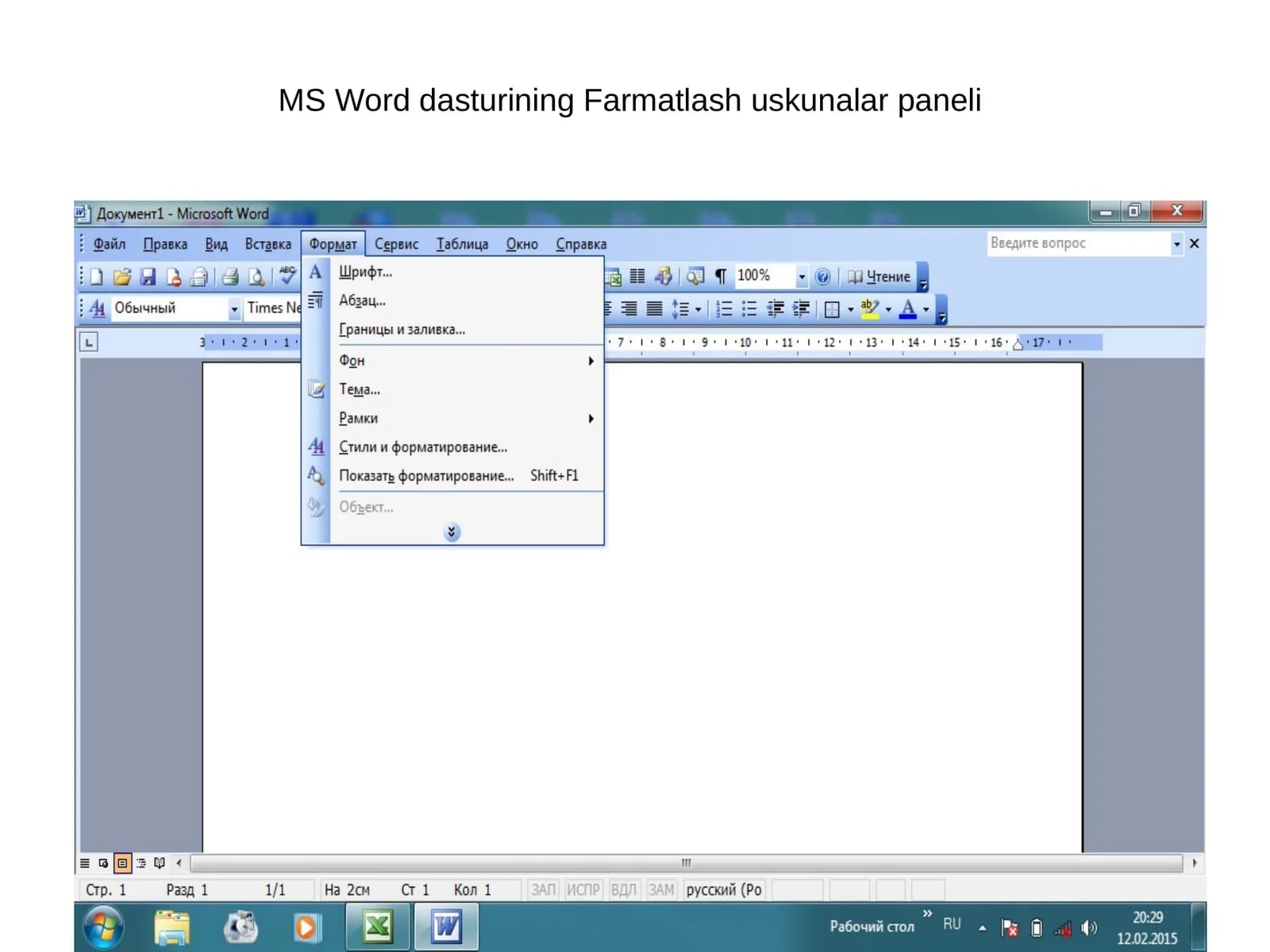Toggle ВДЛ extend selection indicator
Screen dimensions: 1270x952
[624, 890]
